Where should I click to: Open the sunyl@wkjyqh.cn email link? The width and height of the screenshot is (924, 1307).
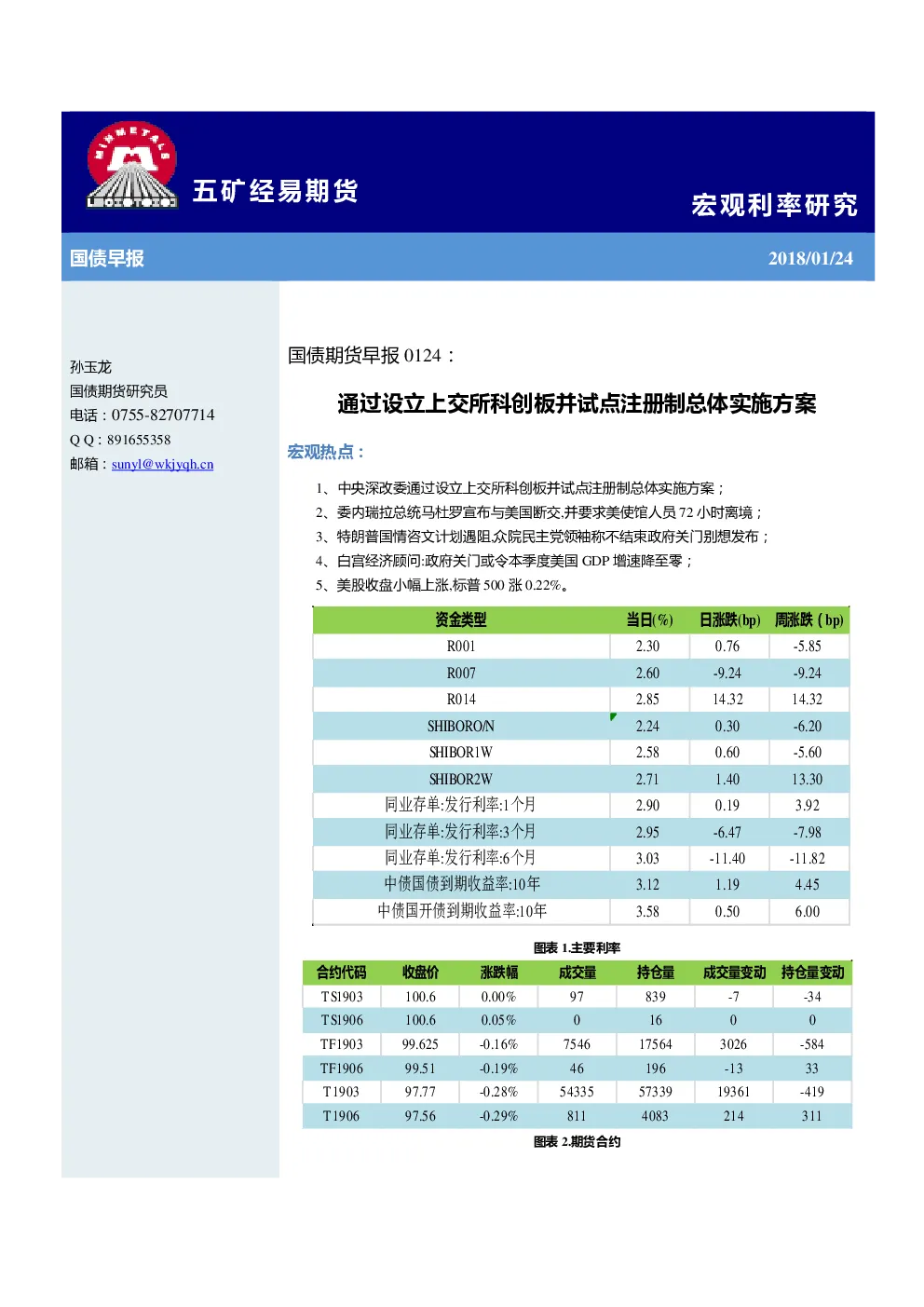click(x=162, y=464)
